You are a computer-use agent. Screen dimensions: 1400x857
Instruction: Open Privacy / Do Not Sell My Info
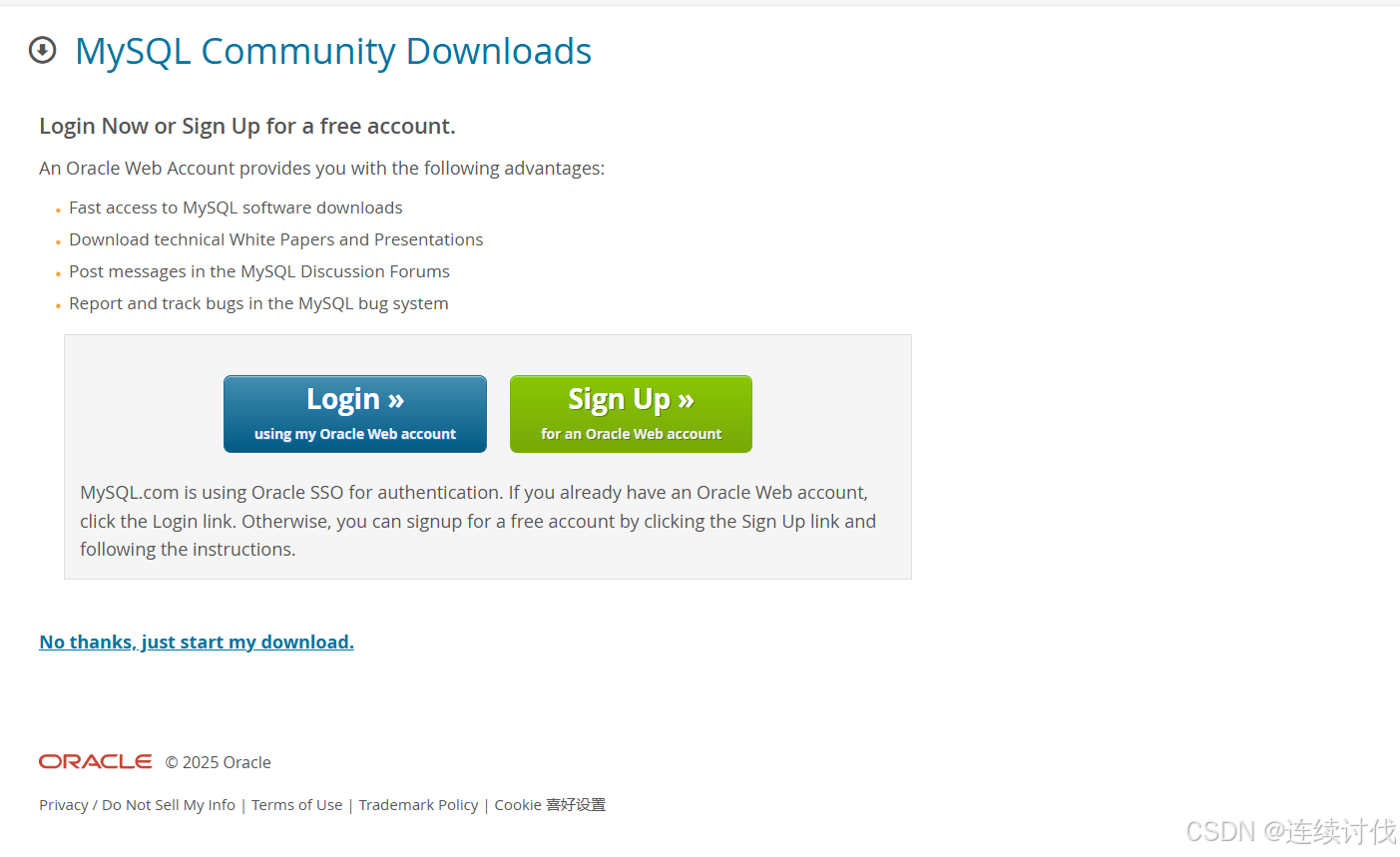[x=138, y=805]
